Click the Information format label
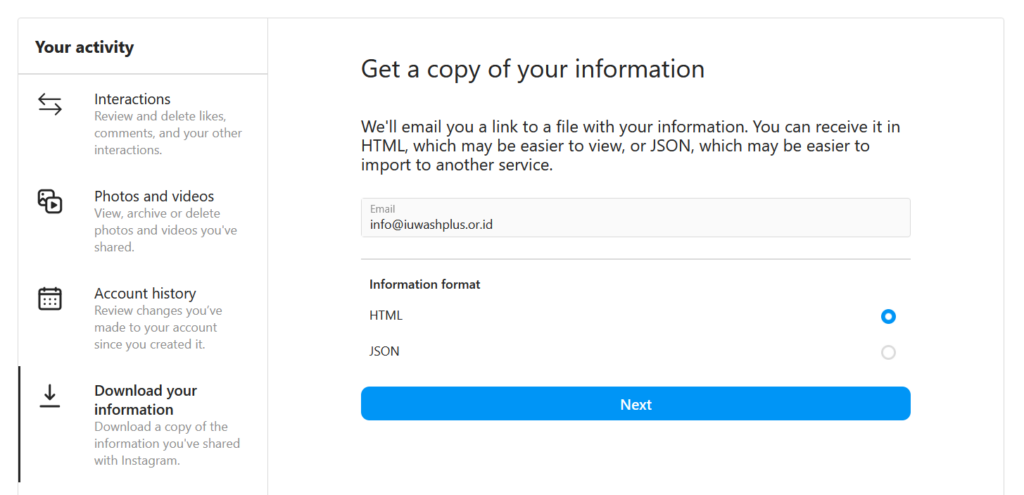This screenshot has width=1024, height=495. coord(424,285)
